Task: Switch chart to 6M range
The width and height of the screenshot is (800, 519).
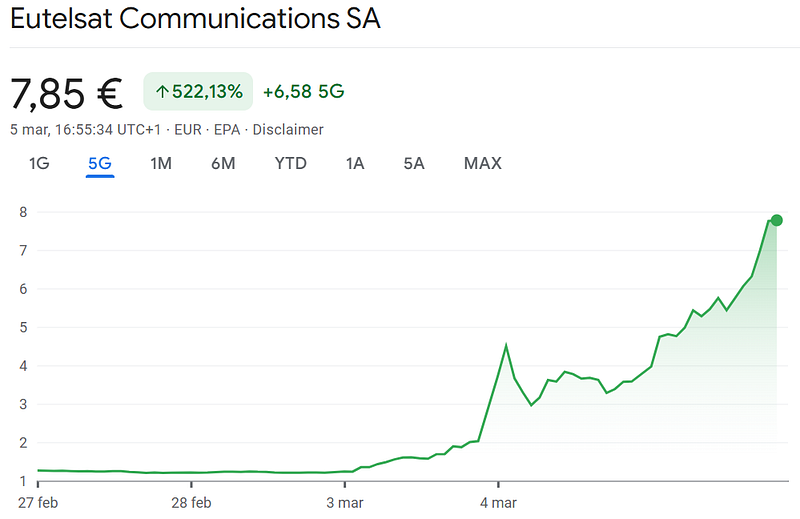Action: pyautogui.click(x=223, y=163)
